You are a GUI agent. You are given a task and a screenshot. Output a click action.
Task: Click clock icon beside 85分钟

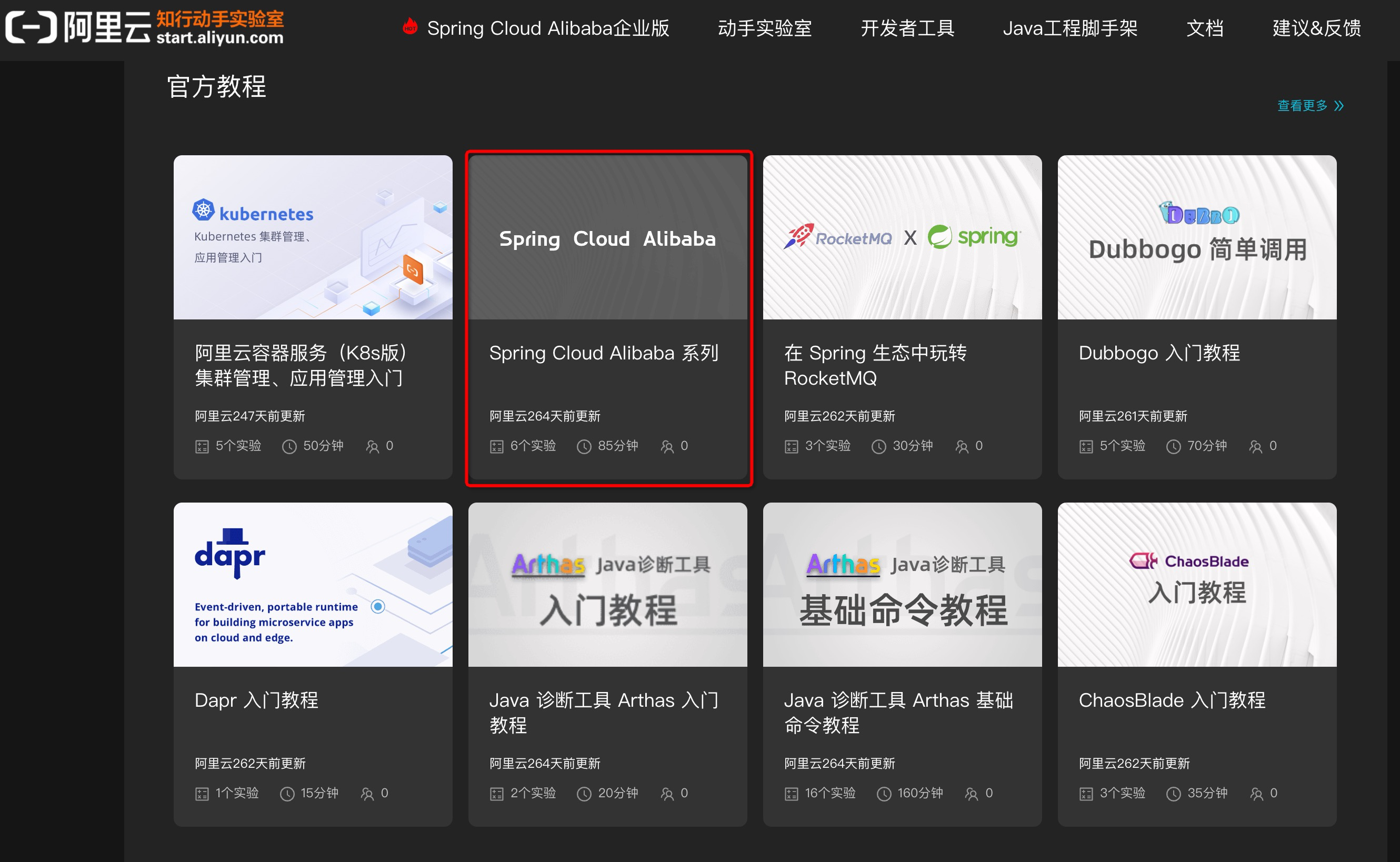pyautogui.click(x=584, y=446)
